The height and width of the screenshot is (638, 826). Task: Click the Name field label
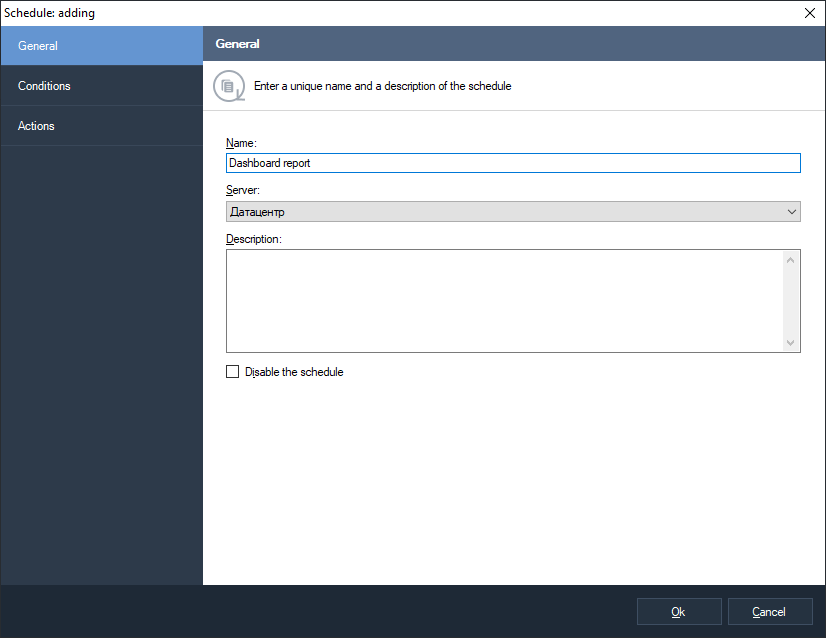(x=241, y=143)
